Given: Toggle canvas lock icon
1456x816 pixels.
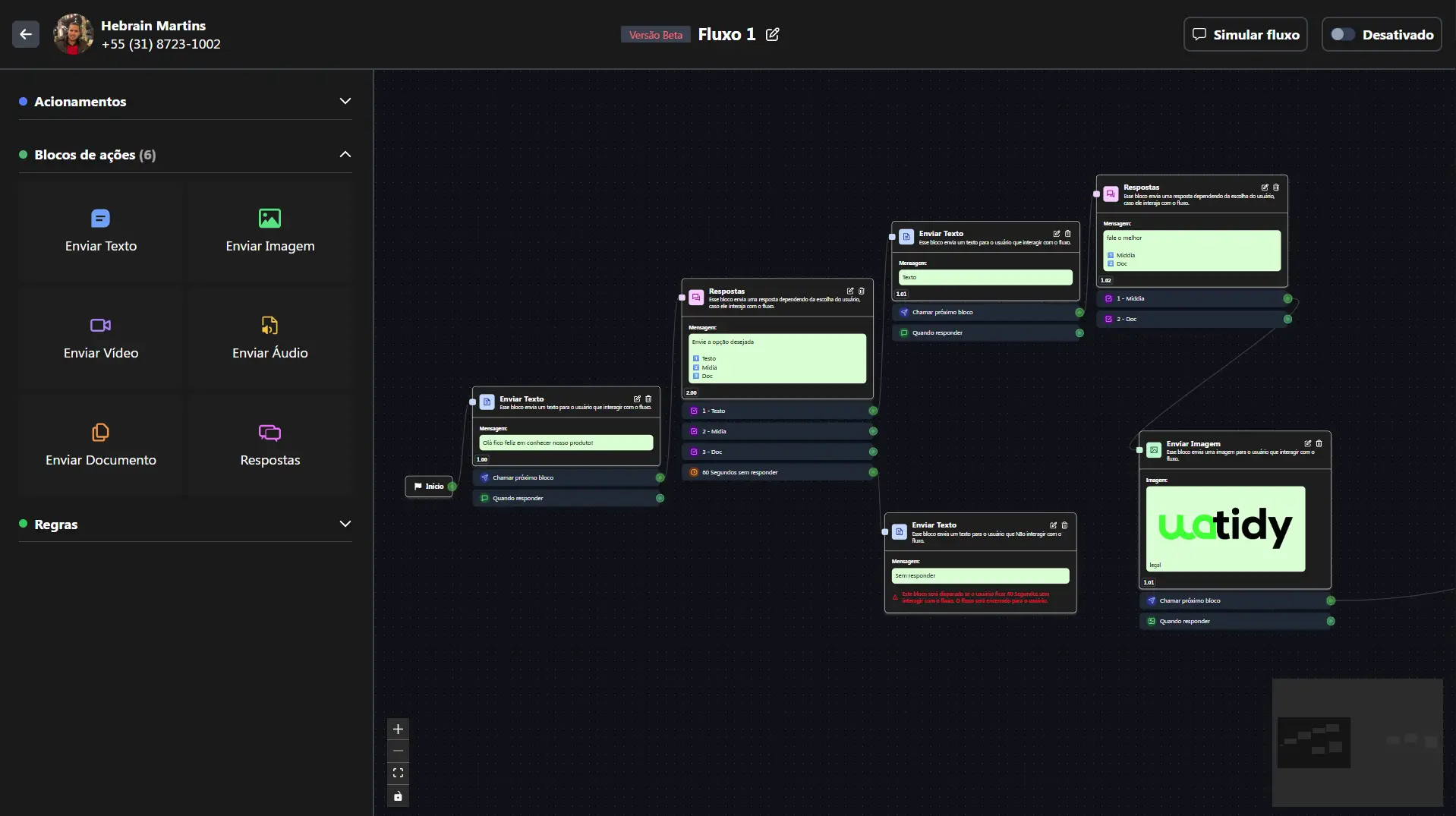Looking at the screenshot, I should pos(398,796).
